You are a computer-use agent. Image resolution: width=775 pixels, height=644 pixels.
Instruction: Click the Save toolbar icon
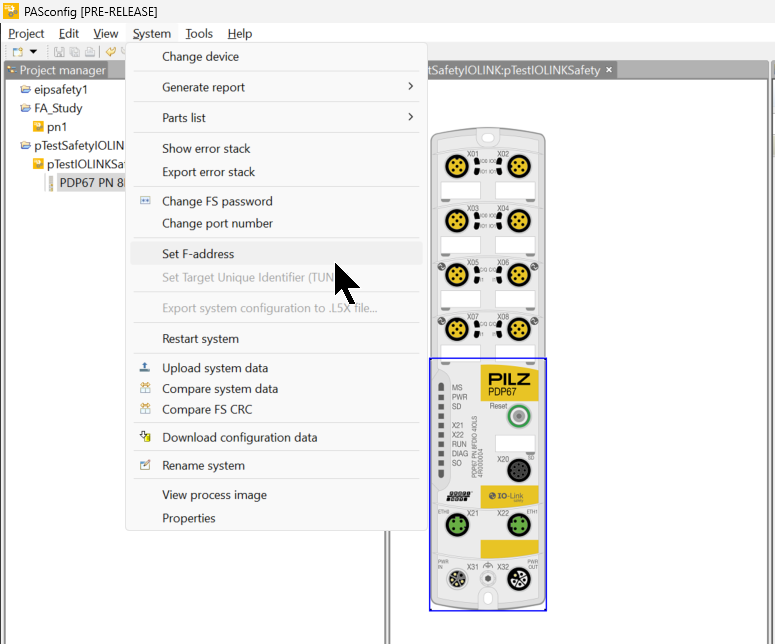pos(59,52)
